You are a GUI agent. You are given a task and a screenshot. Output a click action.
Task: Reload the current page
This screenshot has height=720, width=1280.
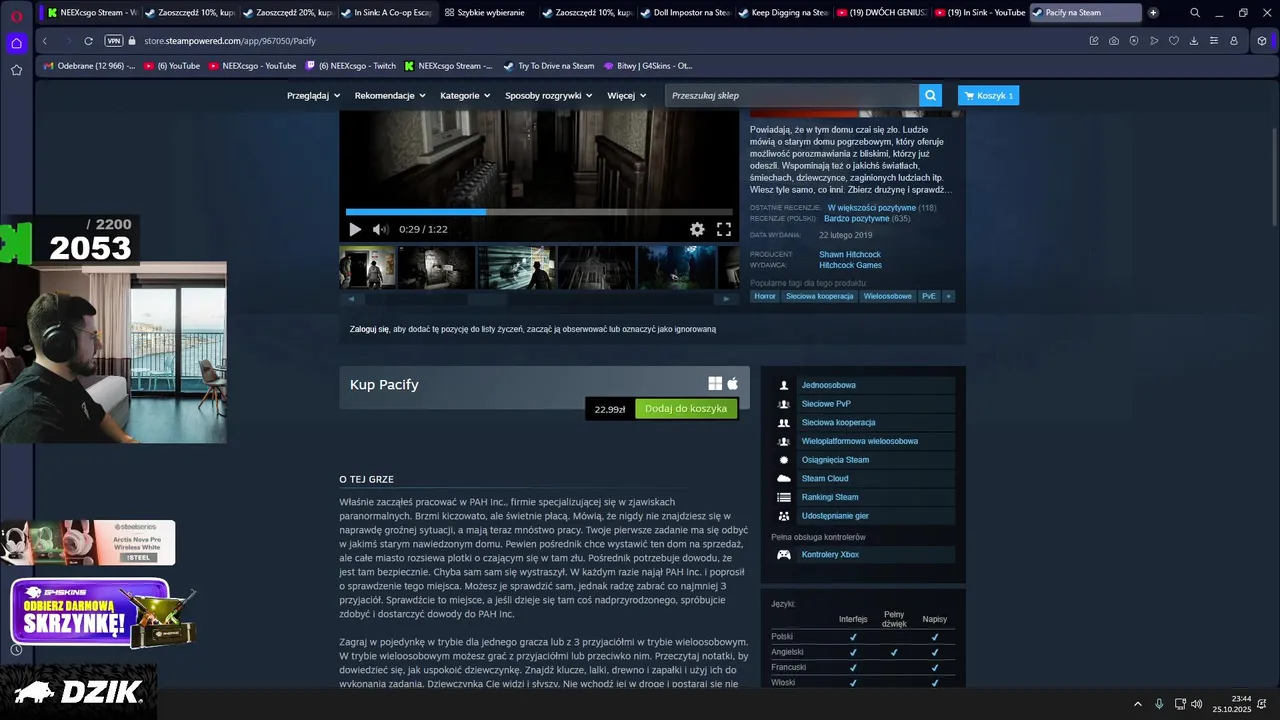click(88, 41)
